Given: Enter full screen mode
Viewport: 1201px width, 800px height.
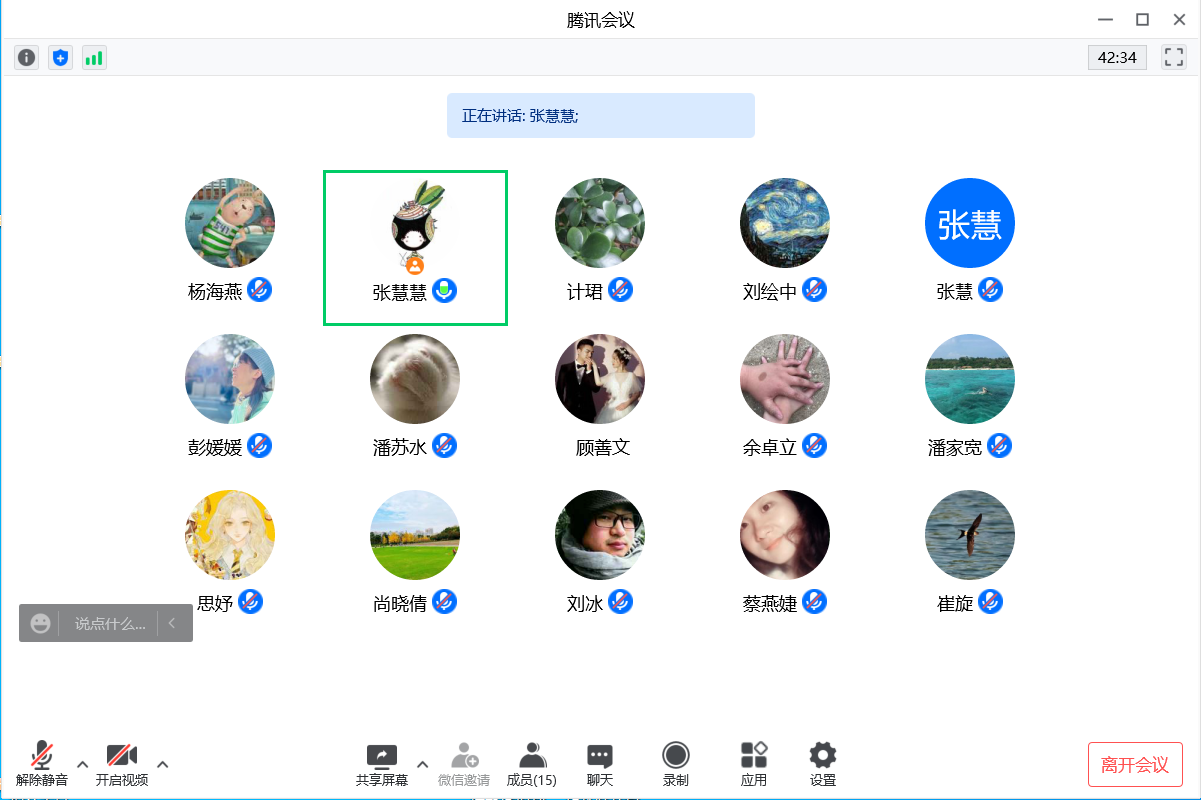Looking at the screenshot, I should click(1173, 57).
